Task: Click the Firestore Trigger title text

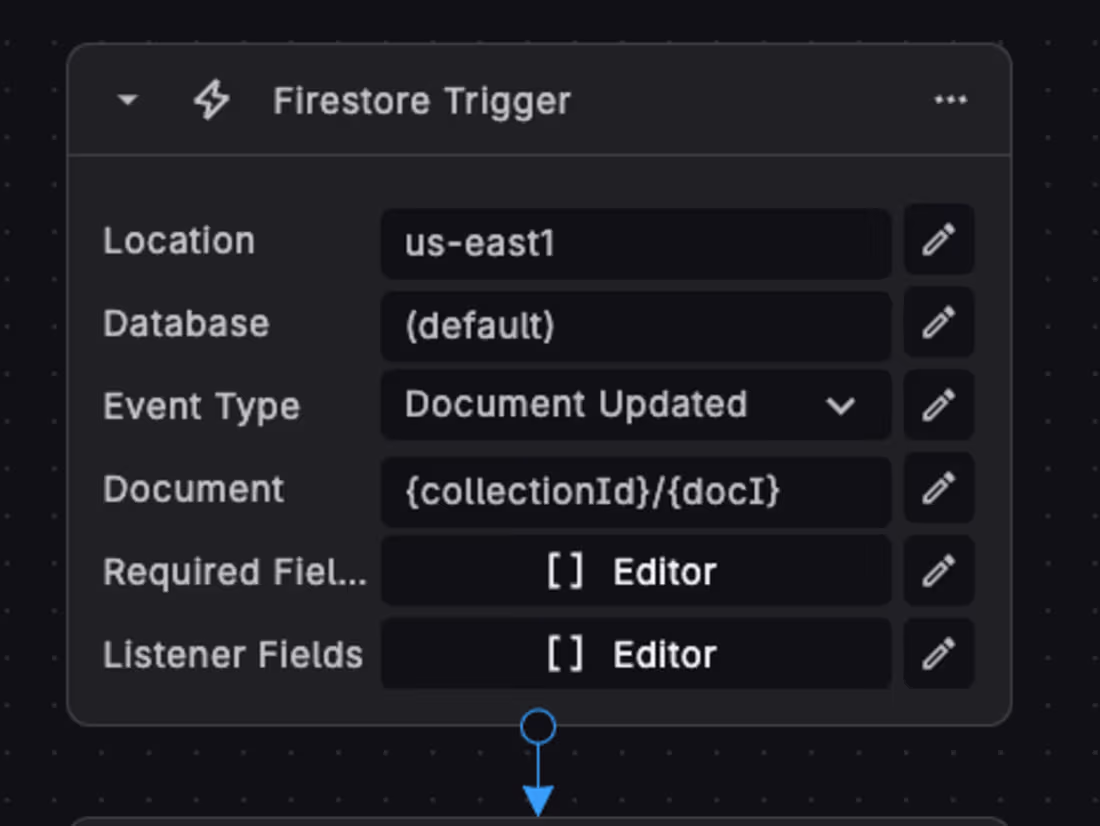Action: 420,100
